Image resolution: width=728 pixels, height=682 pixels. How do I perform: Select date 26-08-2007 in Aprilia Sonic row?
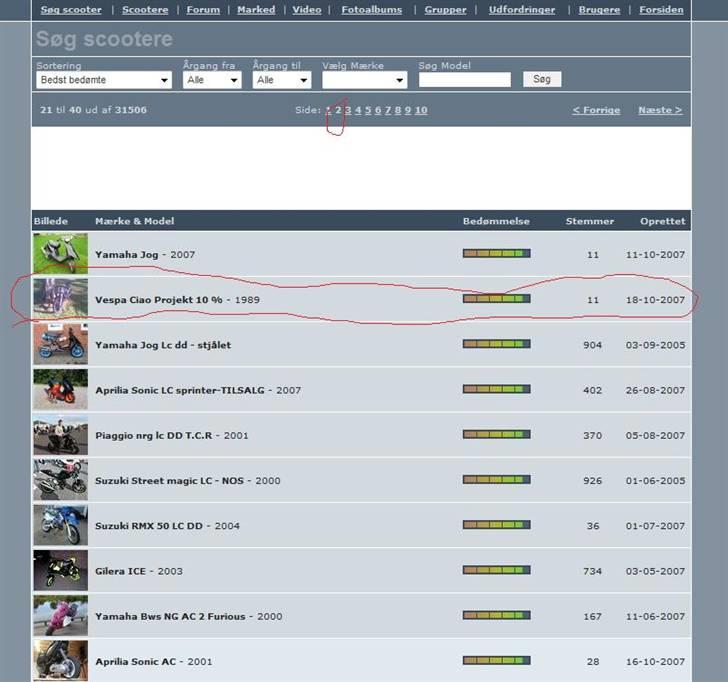click(655, 390)
